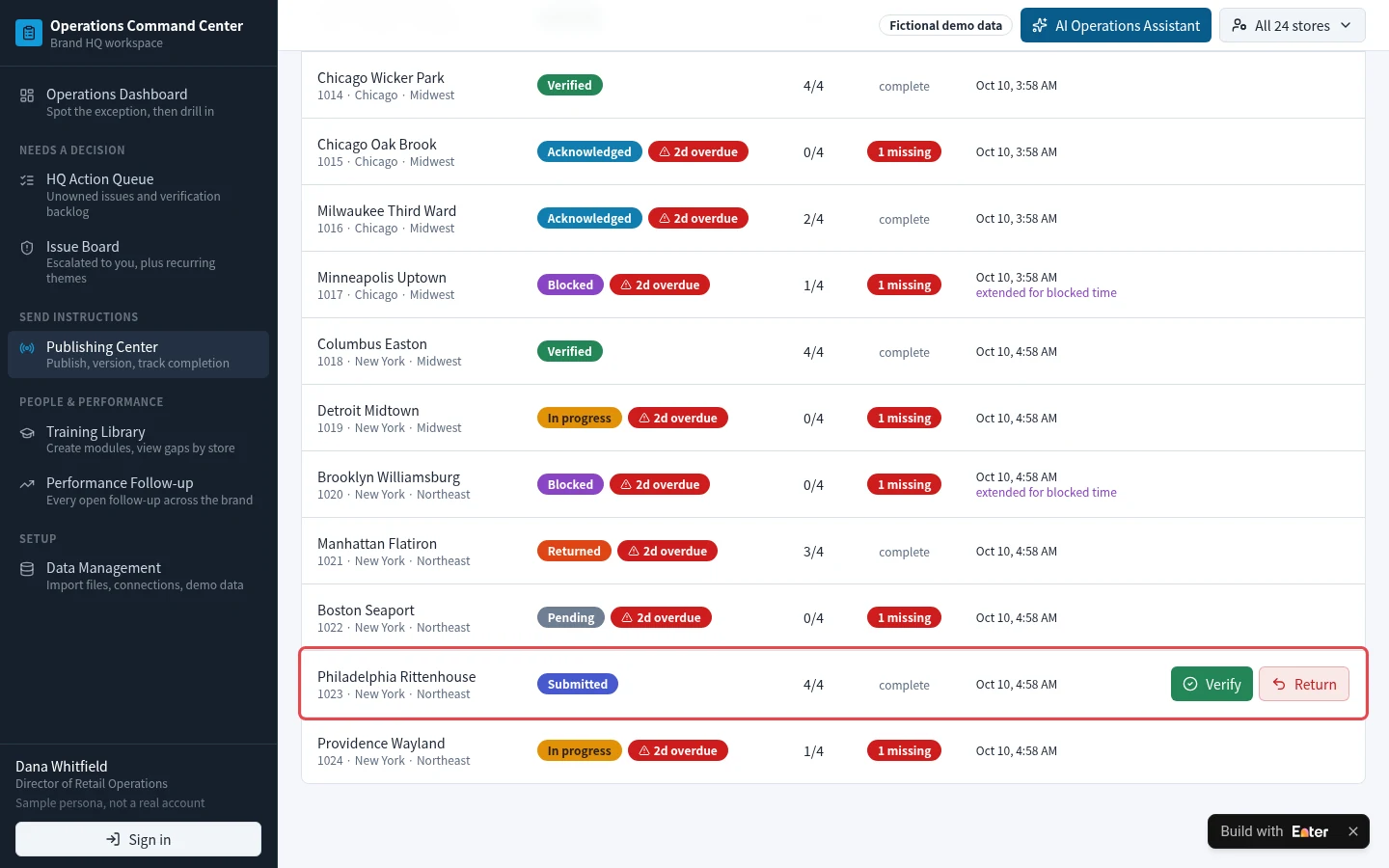
Task: Click the Oct 10, 3:58 AM date for Chicago Wicker Park
Action: pyautogui.click(x=1017, y=86)
